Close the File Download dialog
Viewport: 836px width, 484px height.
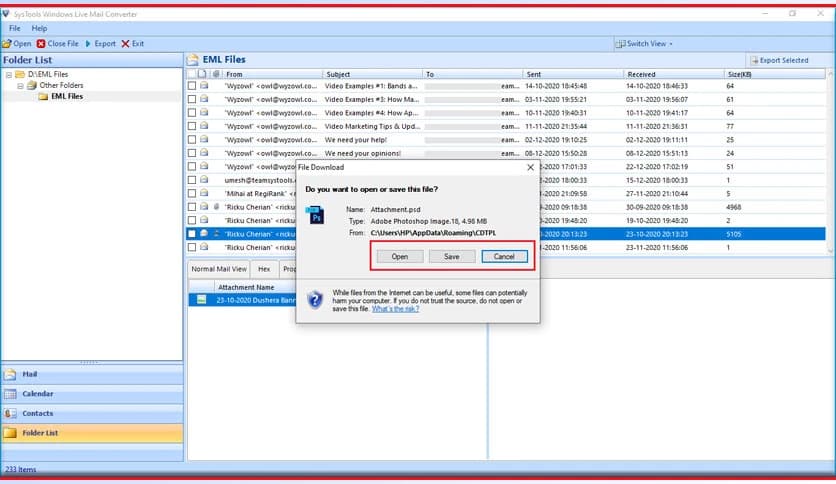530,167
